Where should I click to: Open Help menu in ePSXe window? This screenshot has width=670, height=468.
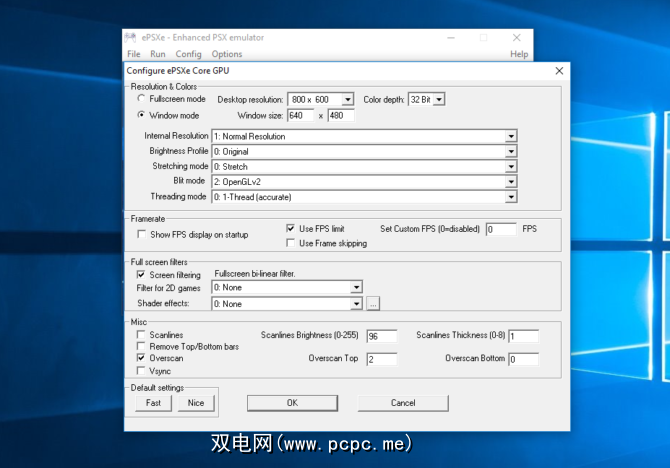(x=519, y=54)
